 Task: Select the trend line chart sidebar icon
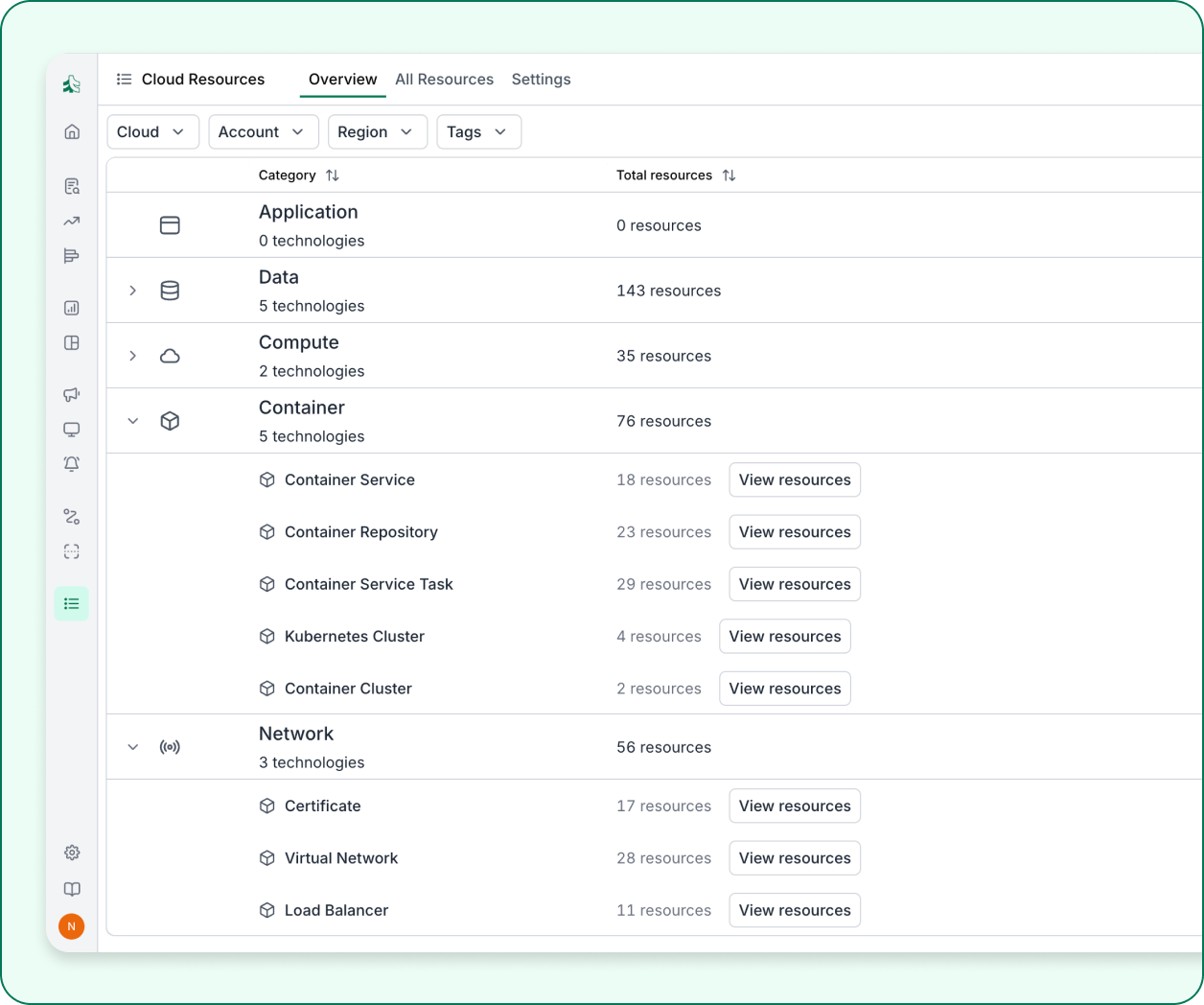[72, 222]
